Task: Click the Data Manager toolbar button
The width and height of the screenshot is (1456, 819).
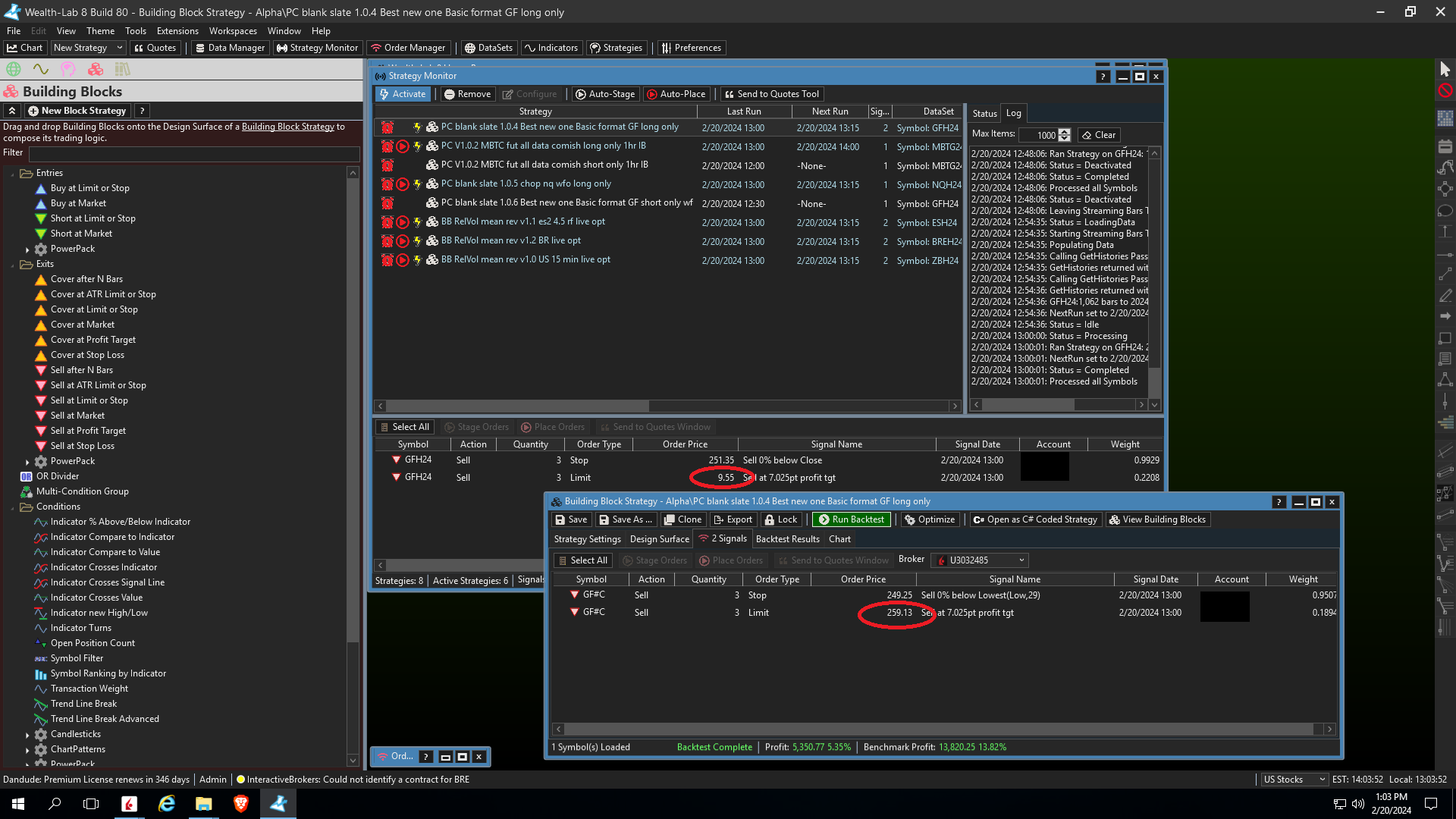Action: pyautogui.click(x=230, y=48)
